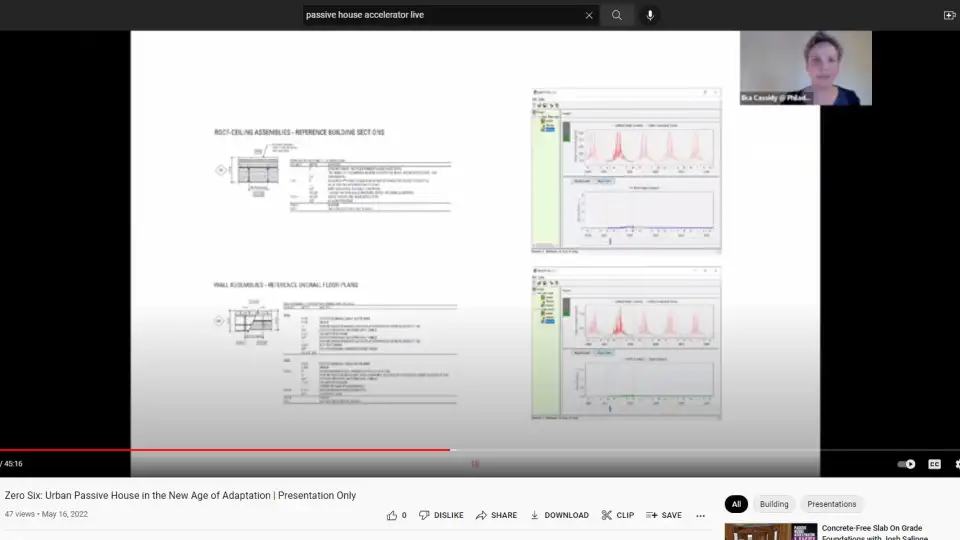This screenshot has width=960, height=540.
Task: Select the Building filter chip
Action: 774,504
